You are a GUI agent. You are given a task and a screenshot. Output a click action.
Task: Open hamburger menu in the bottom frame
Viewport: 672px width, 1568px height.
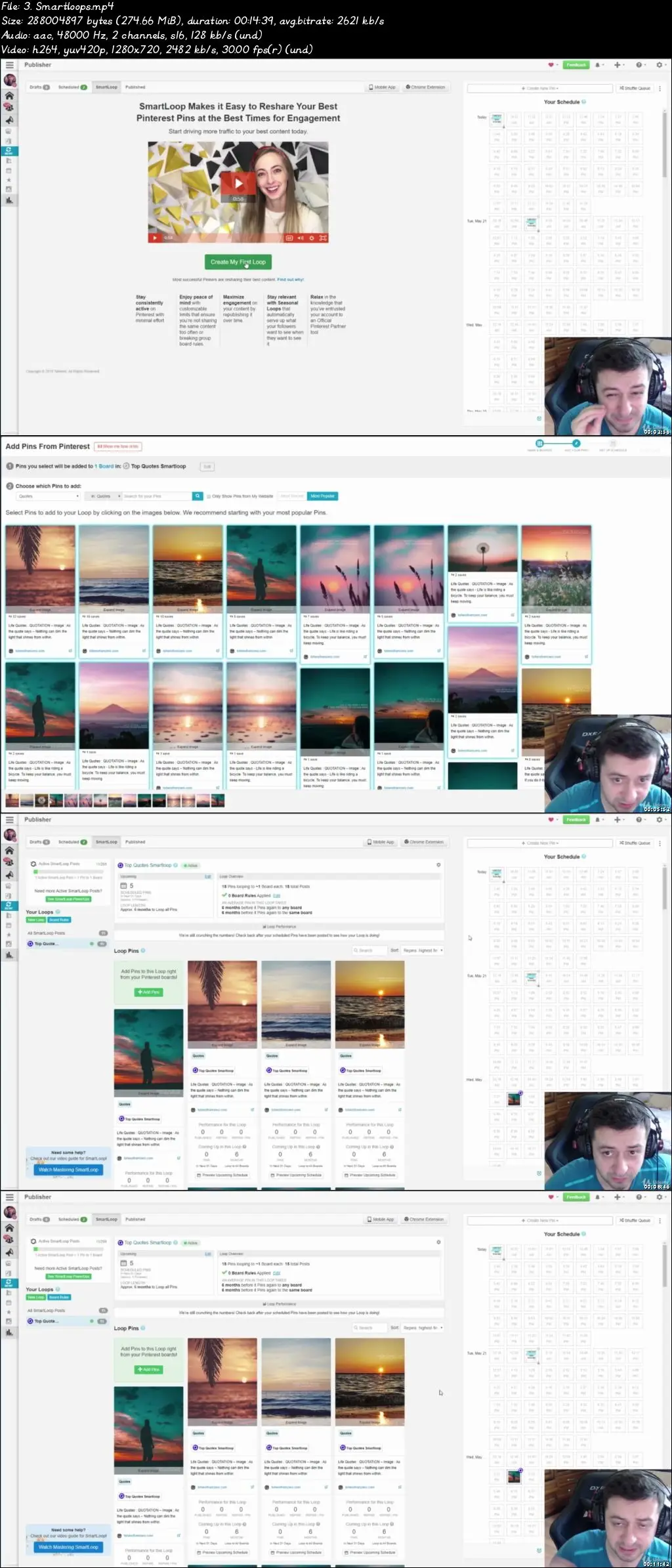click(9, 1197)
